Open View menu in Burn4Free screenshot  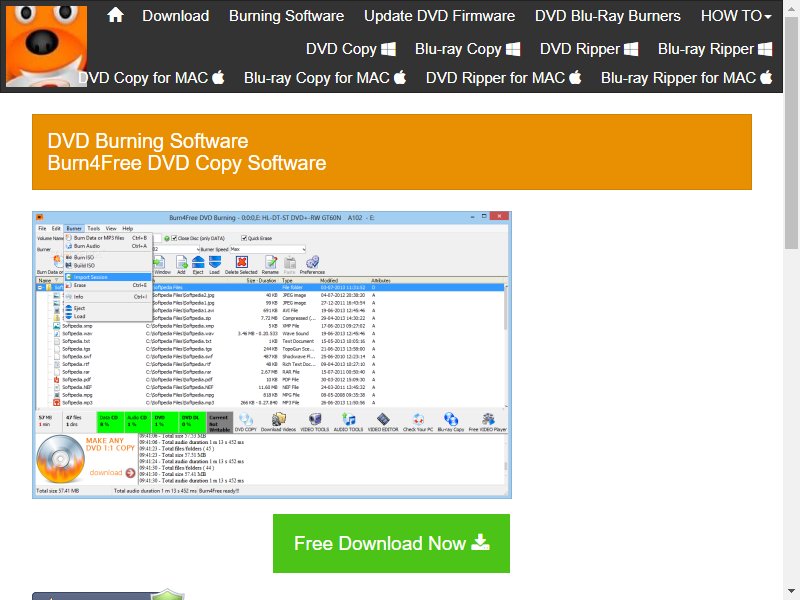coord(111,229)
